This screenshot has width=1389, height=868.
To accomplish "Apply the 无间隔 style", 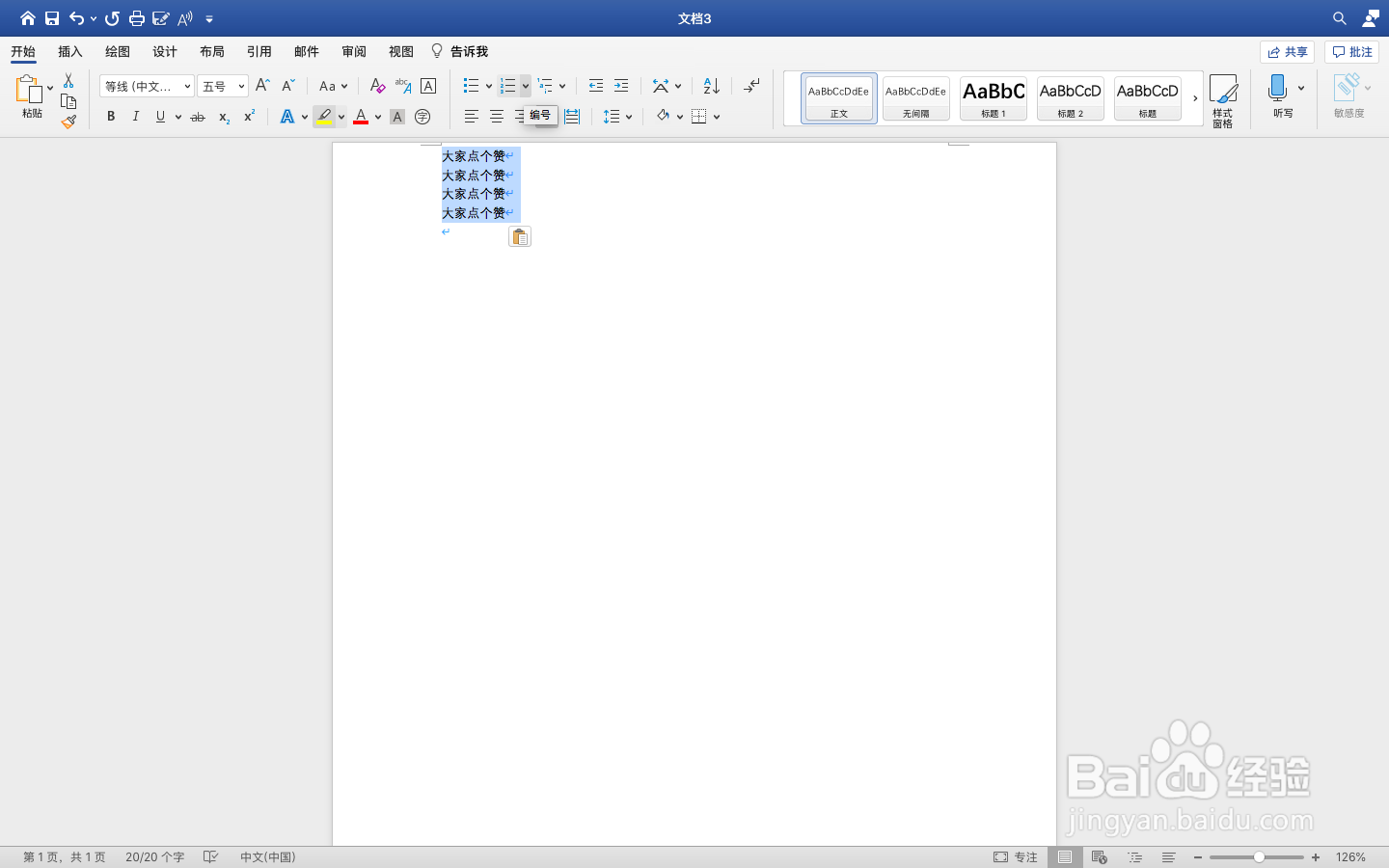I will pyautogui.click(x=916, y=98).
